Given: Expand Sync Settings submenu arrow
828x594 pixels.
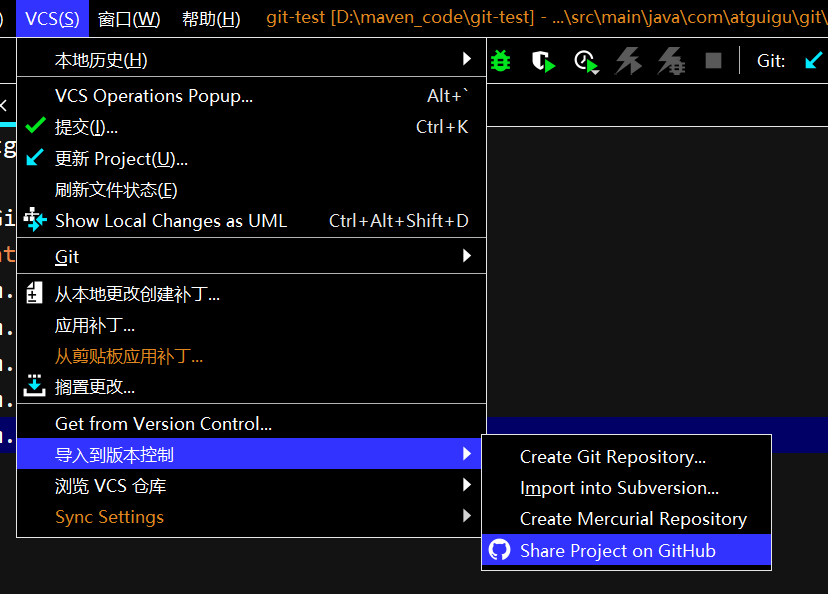Looking at the screenshot, I should pyautogui.click(x=466, y=515).
